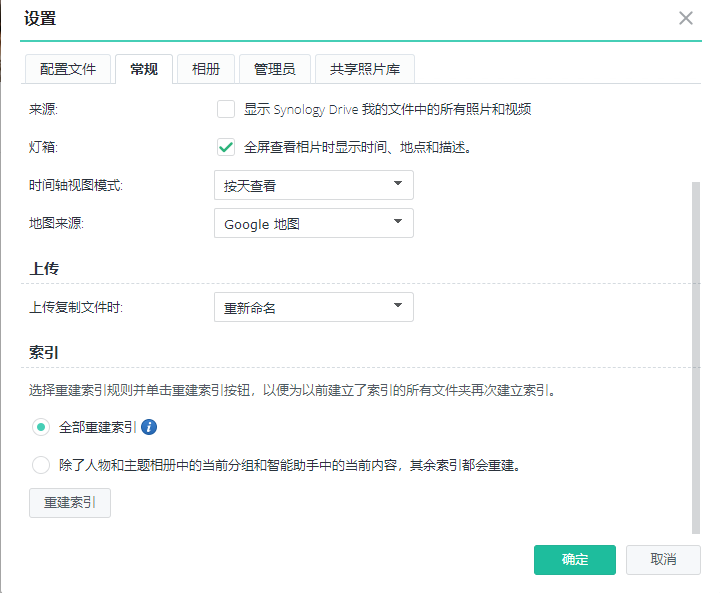Open the 时间轴视图模式 dropdown
The width and height of the screenshot is (720, 593).
pyautogui.click(x=314, y=185)
